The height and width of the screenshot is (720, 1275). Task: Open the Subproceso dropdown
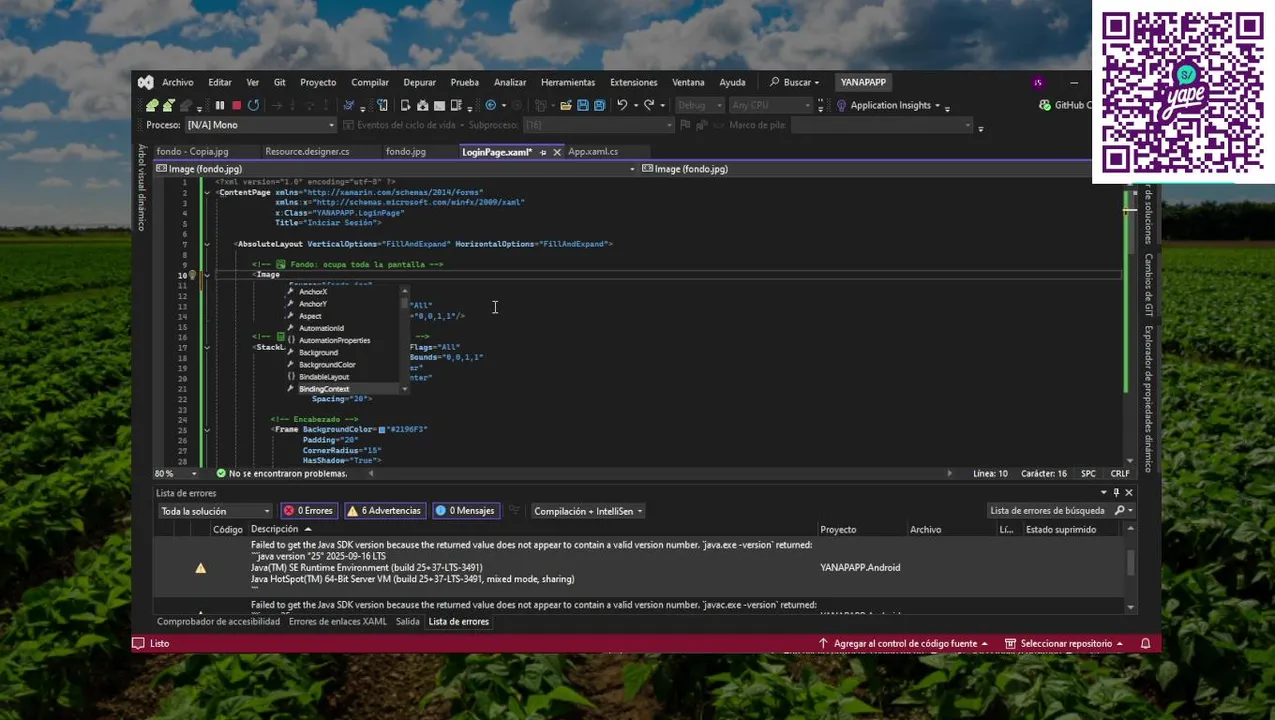598,125
